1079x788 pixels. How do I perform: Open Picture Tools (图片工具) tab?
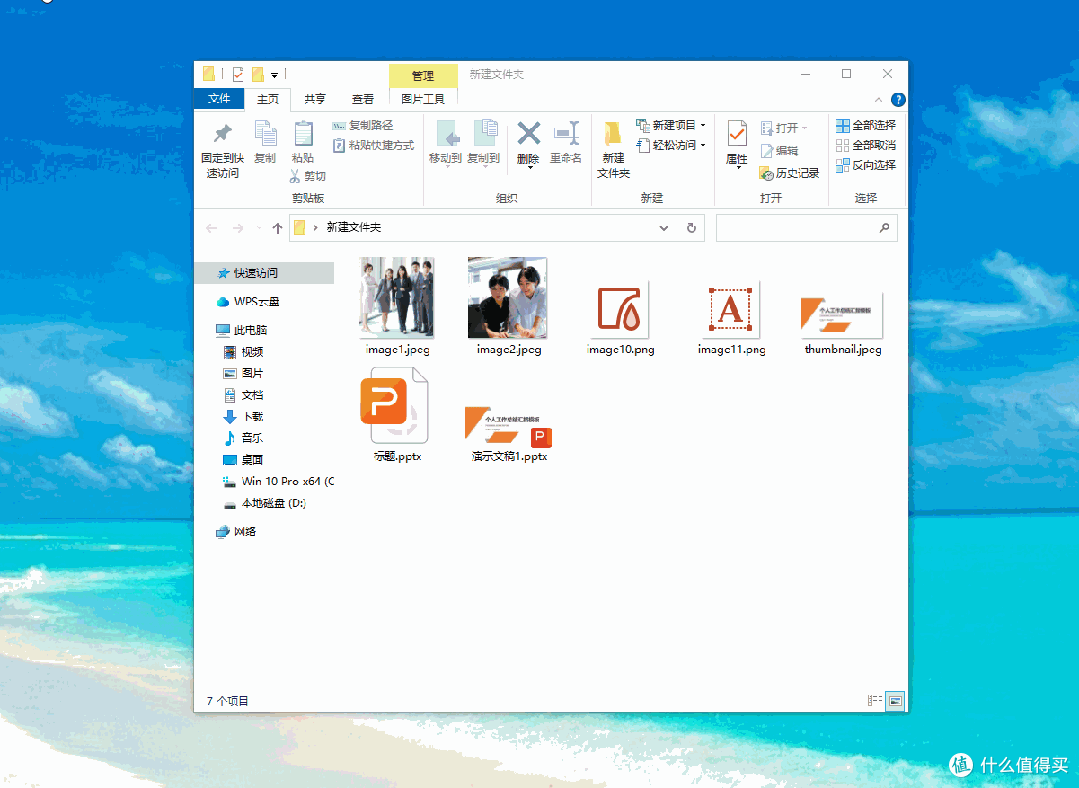[x=423, y=99]
